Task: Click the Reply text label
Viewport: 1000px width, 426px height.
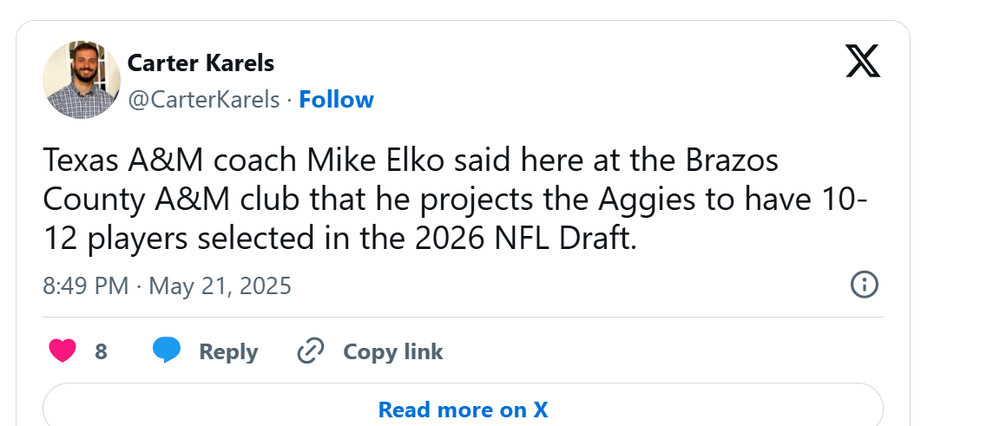Action: (228, 352)
